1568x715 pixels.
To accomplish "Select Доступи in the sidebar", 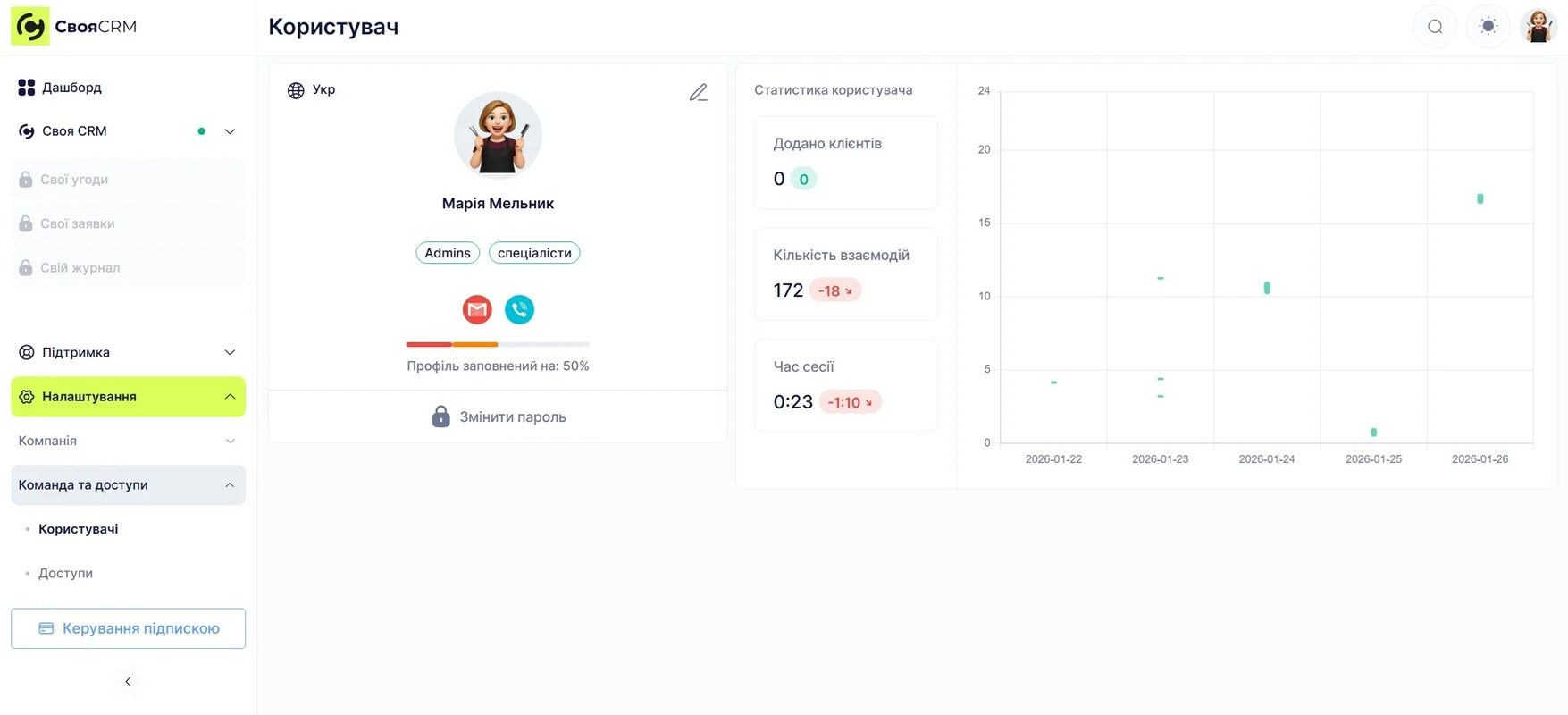I will coord(65,573).
